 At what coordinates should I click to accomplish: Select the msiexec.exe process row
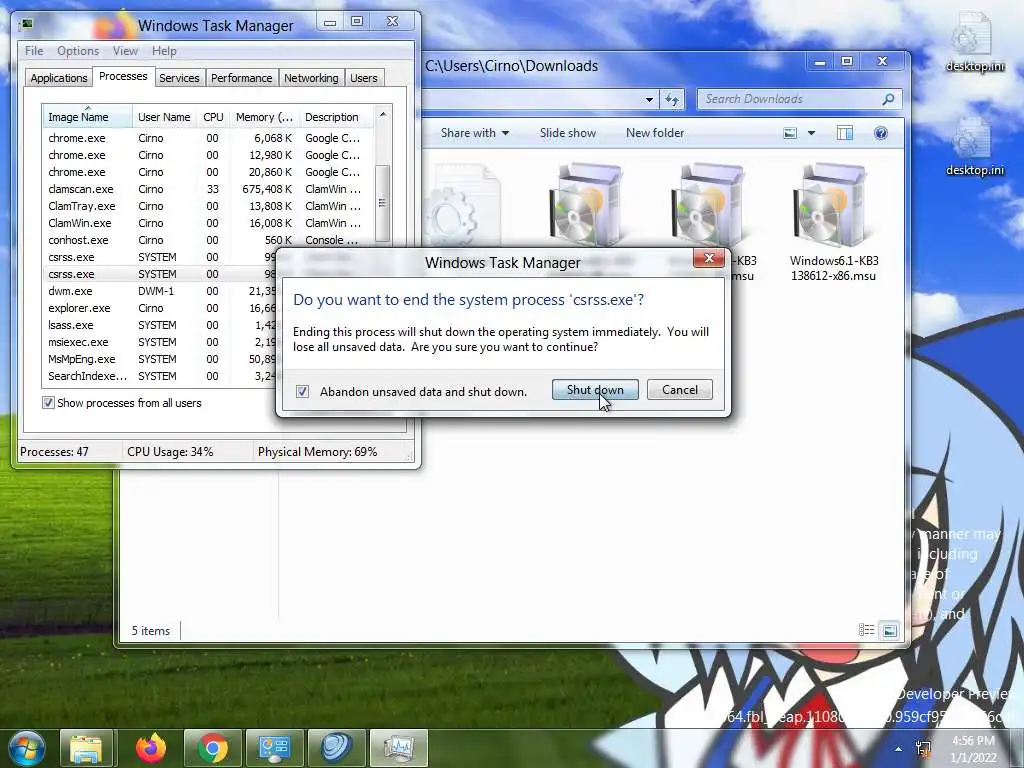coord(159,342)
